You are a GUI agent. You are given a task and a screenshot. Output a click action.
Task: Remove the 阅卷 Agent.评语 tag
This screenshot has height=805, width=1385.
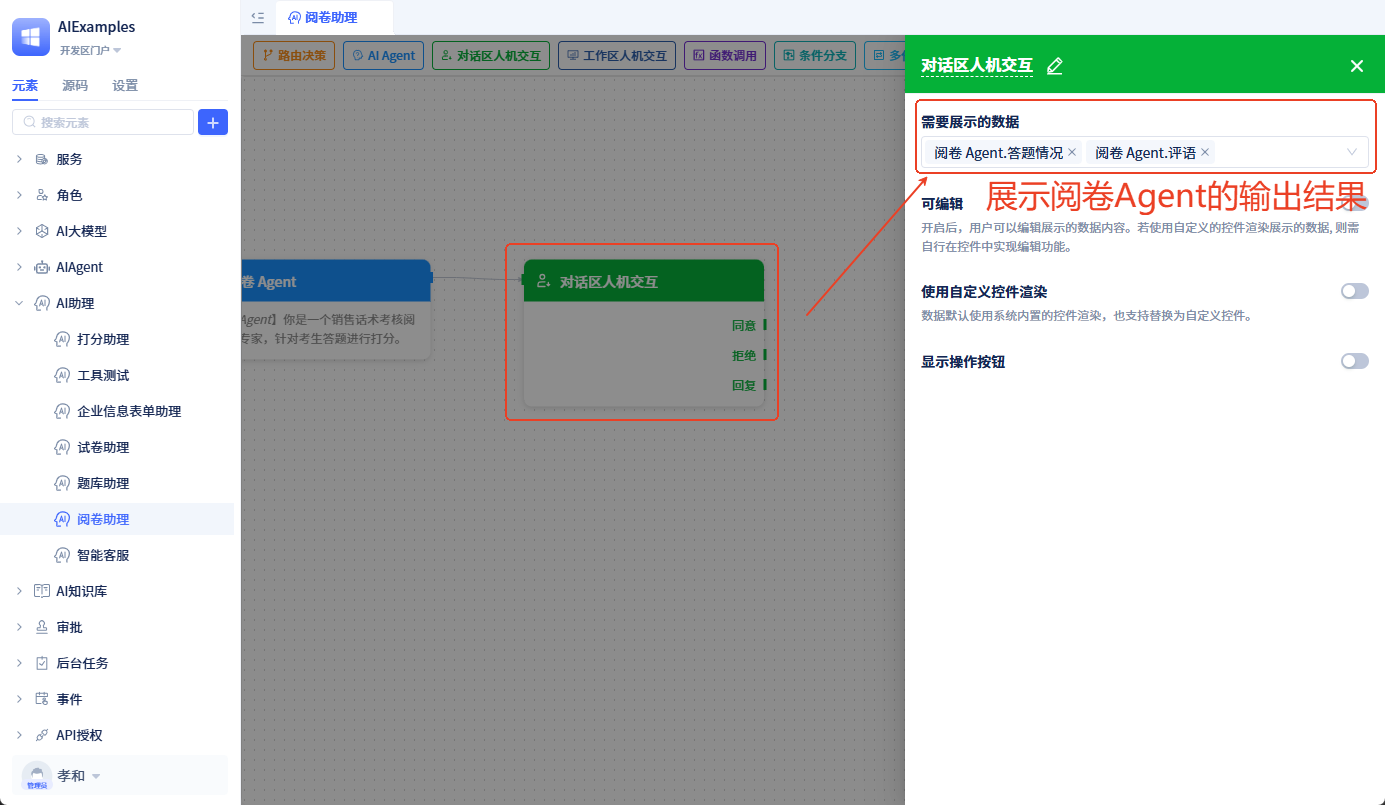tap(1205, 152)
